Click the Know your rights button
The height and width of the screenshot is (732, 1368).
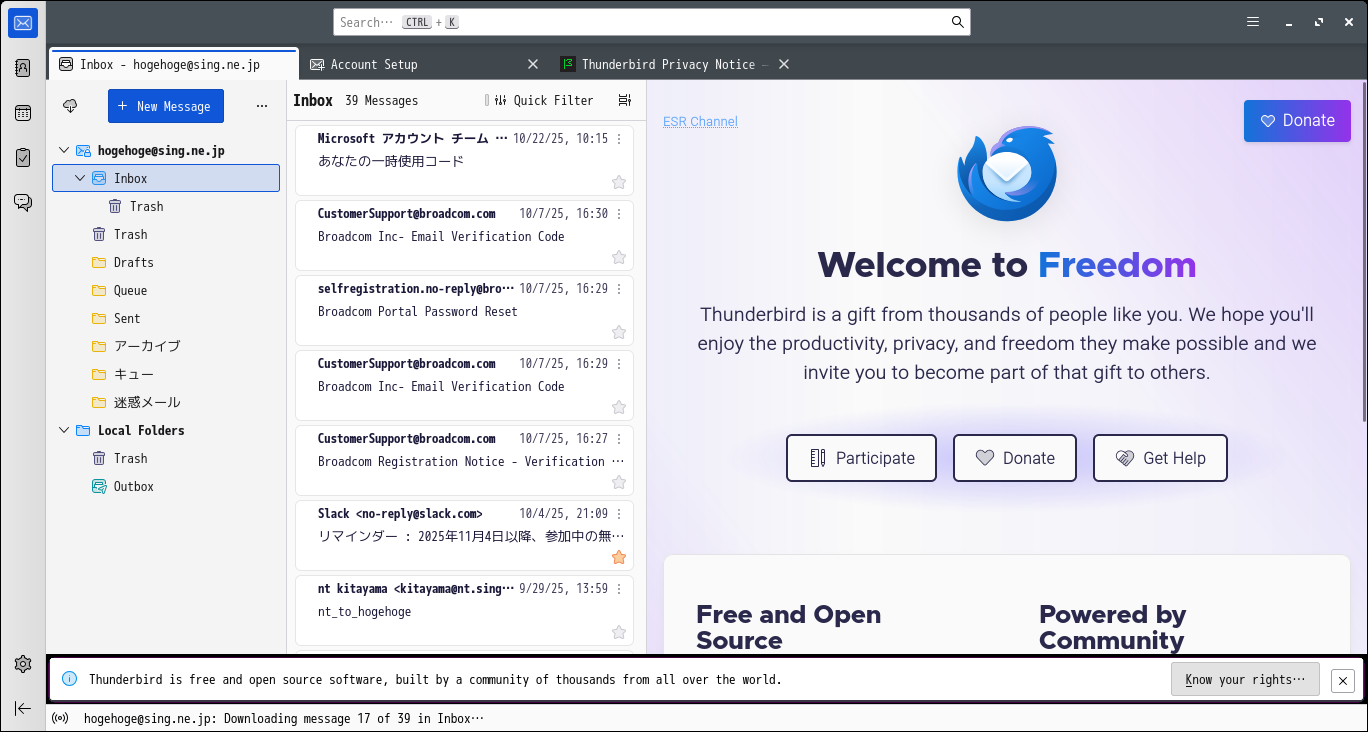[x=1245, y=680]
